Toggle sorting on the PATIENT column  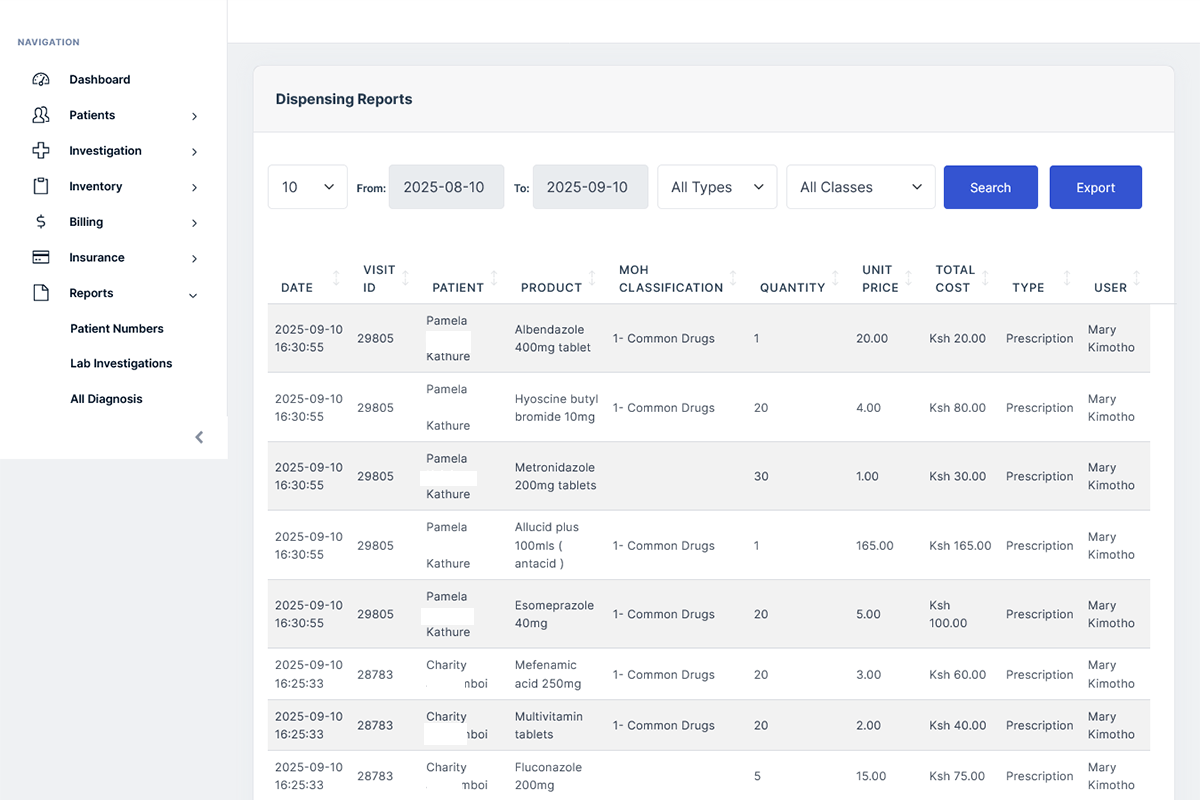coord(494,278)
